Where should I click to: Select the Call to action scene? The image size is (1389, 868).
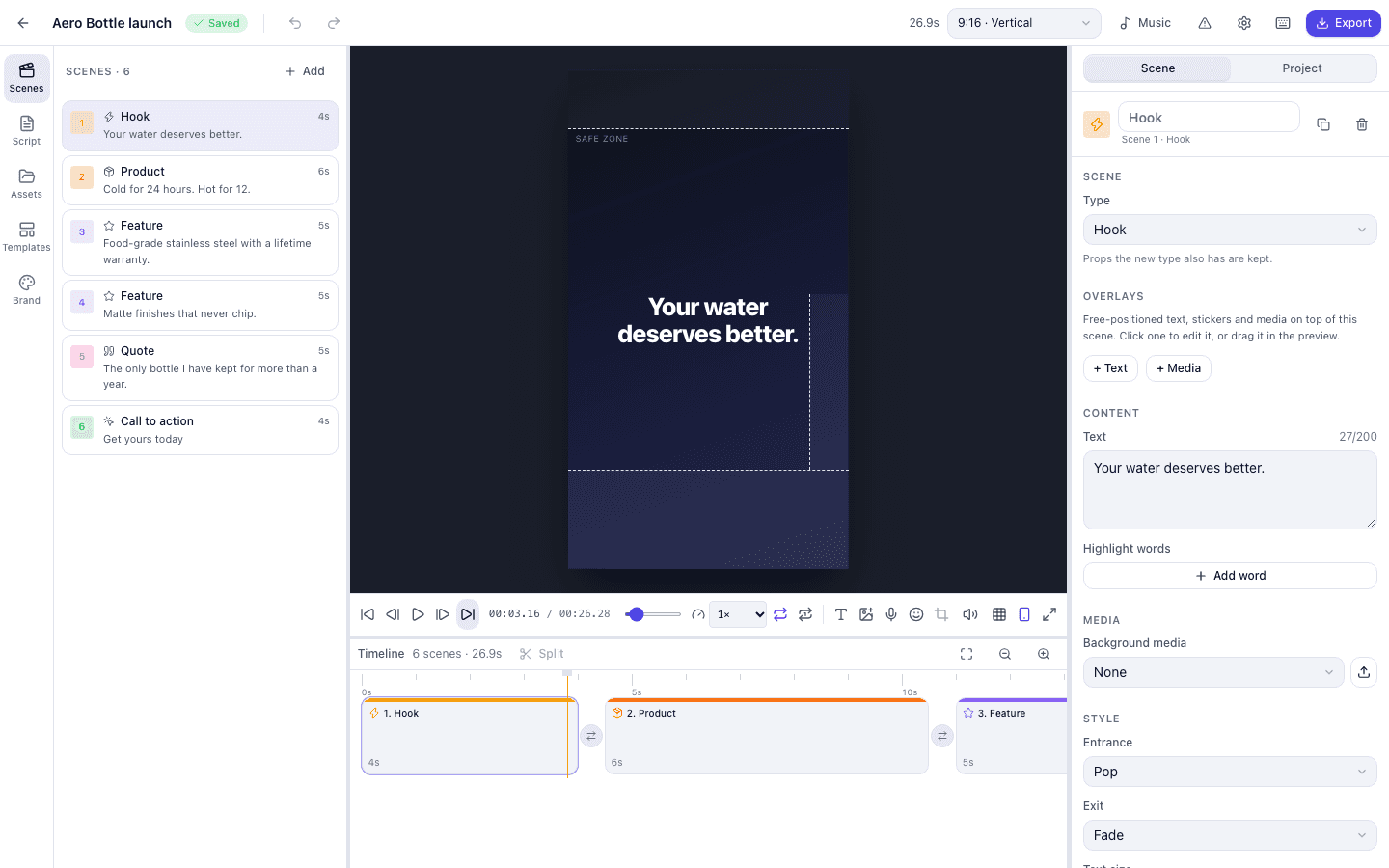tap(200, 430)
